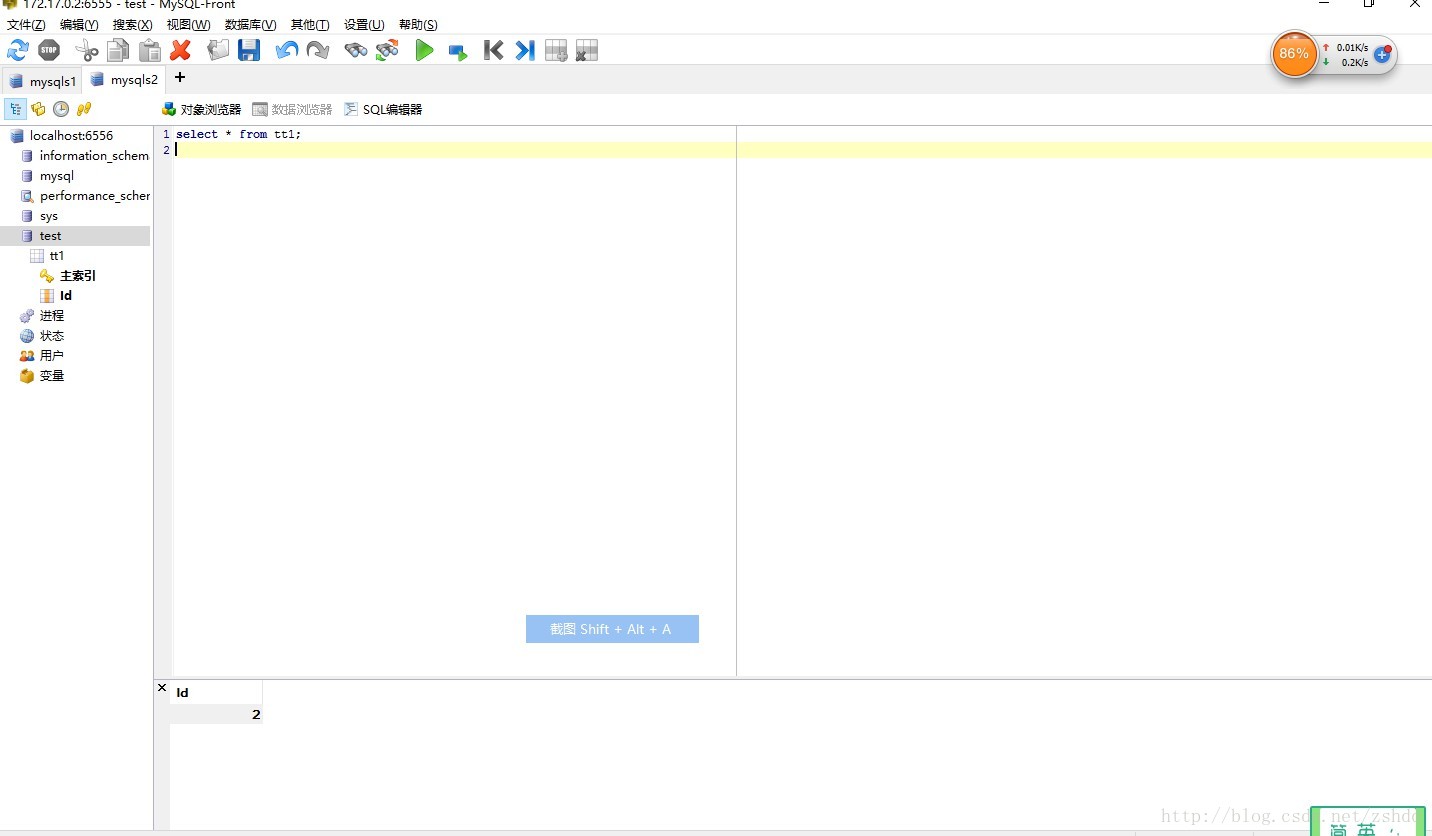1432x836 pixels.
Task: Click the Refresh toolbar icon
Action: click(x=18, y=50)
